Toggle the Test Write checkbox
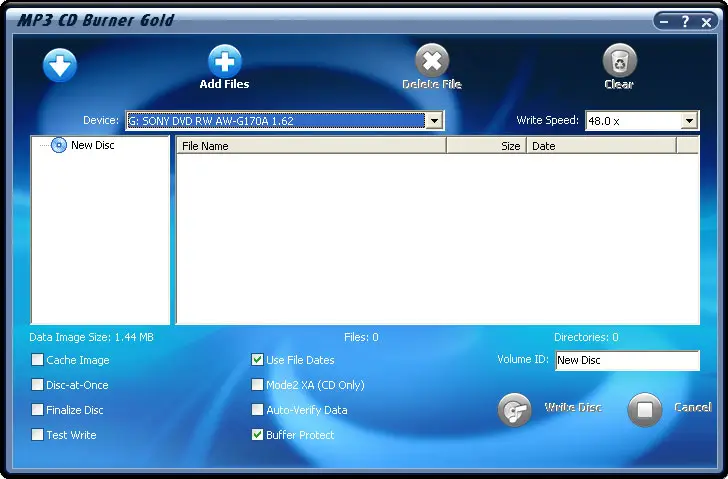This screenshot has height=479, width=728. [x=37, y=435]
